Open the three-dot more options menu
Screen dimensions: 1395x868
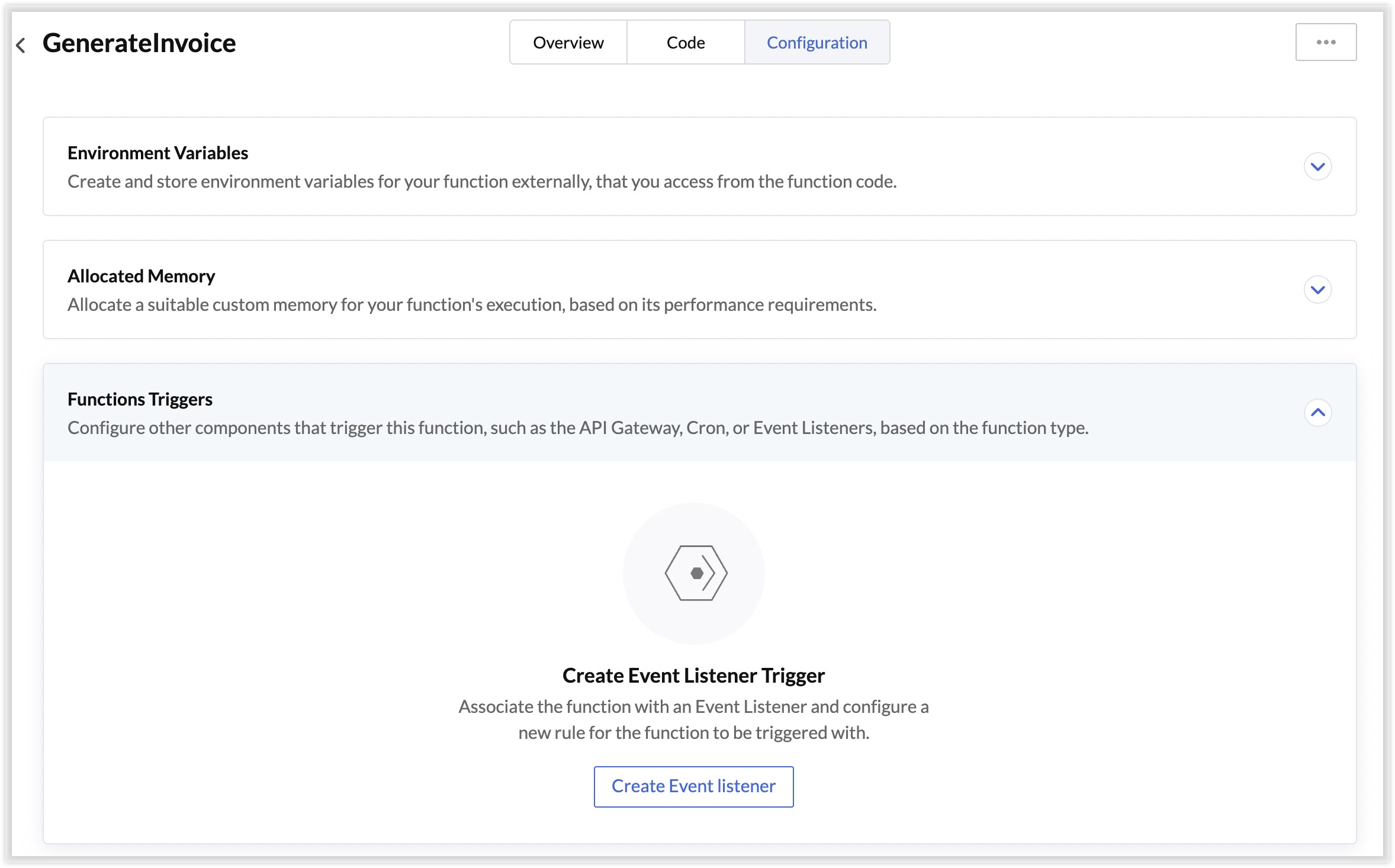pyautogui.click(x=1326, y=42)
